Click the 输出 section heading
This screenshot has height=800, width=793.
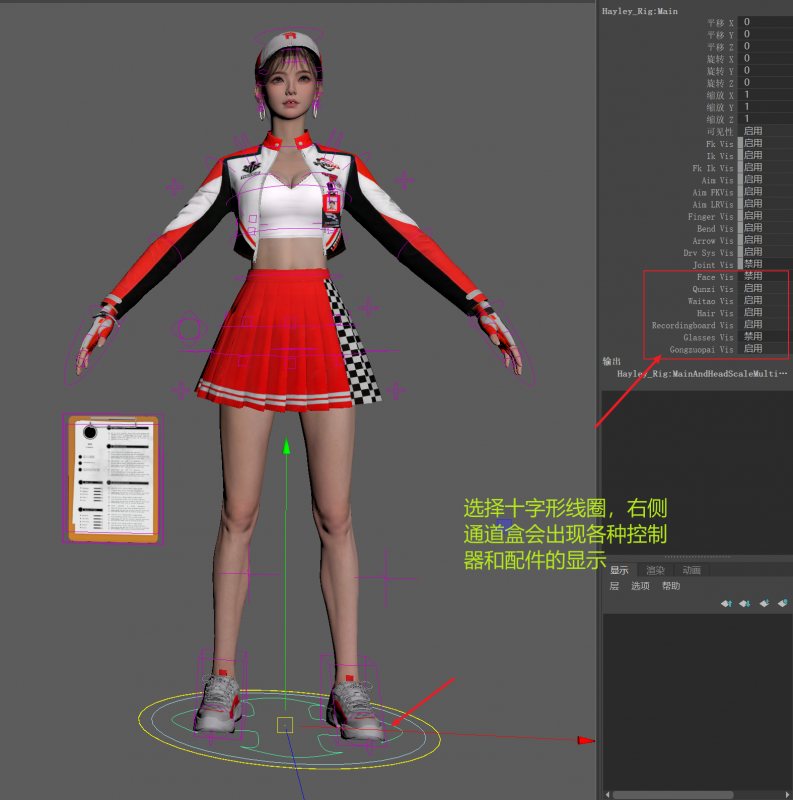(611, 361)
